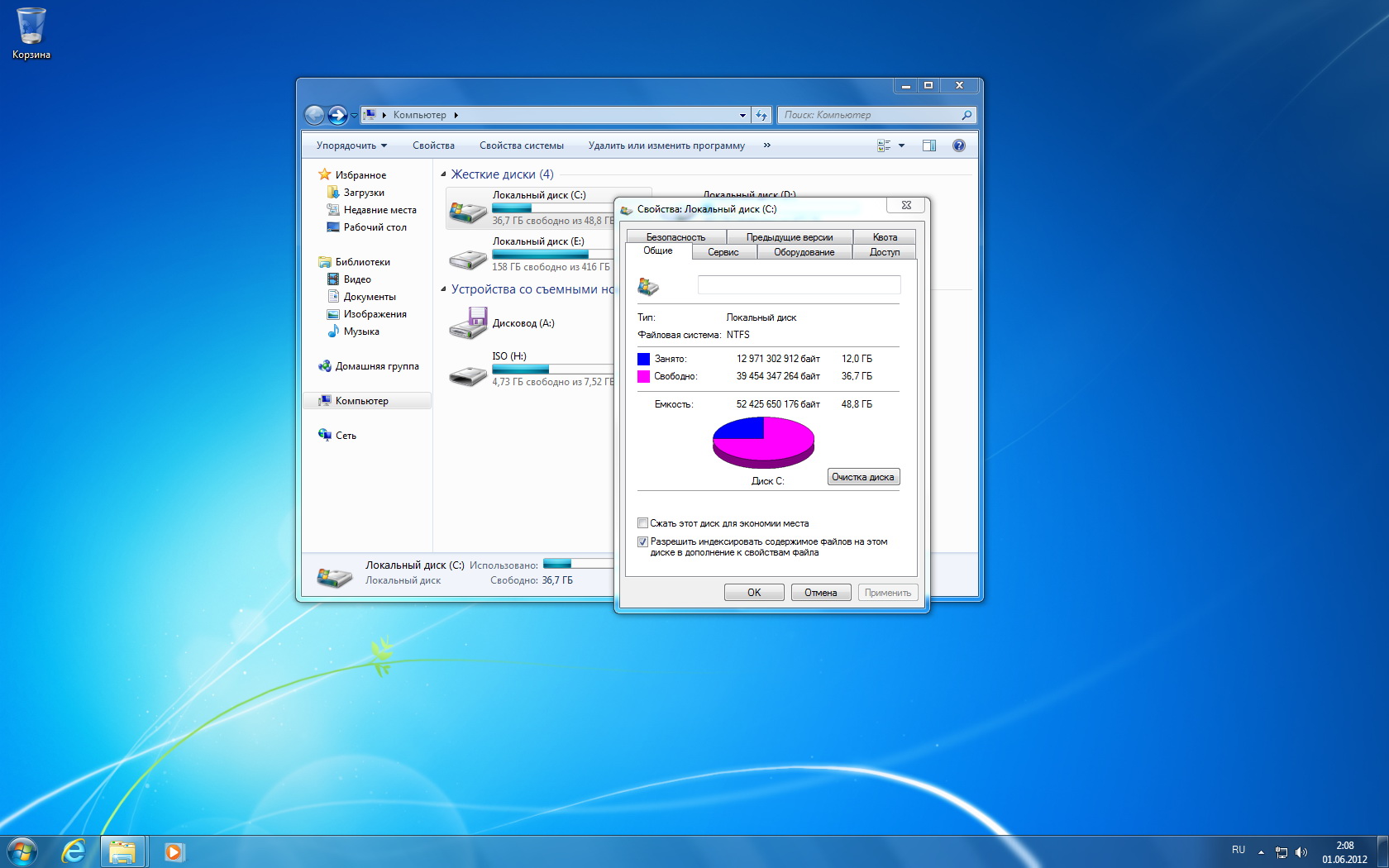Expand the change view options arrow
The width and height of the screenshot is (1389, 868).
point(901,145)
